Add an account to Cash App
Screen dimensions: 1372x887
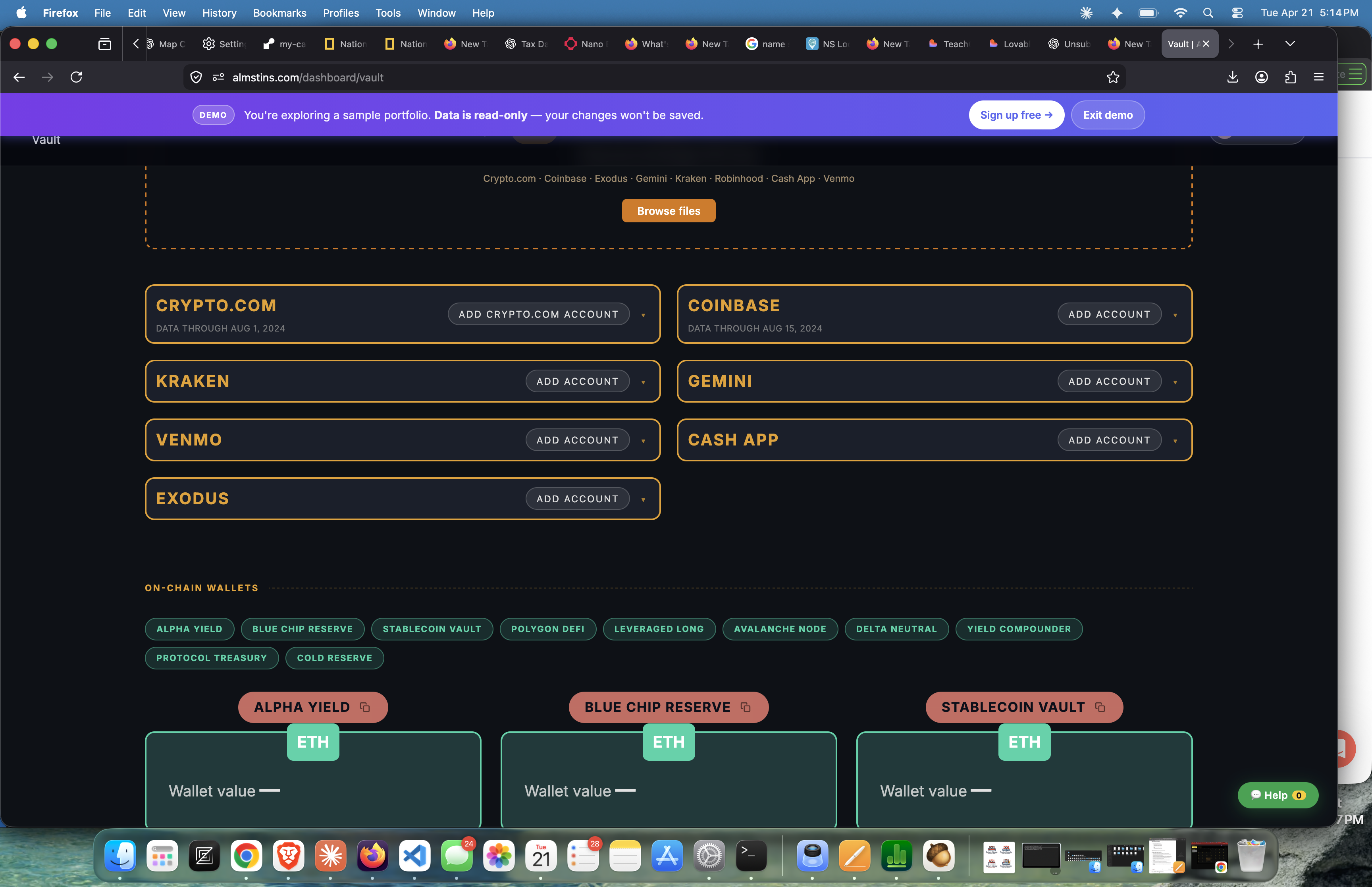tap(1109, 440)
